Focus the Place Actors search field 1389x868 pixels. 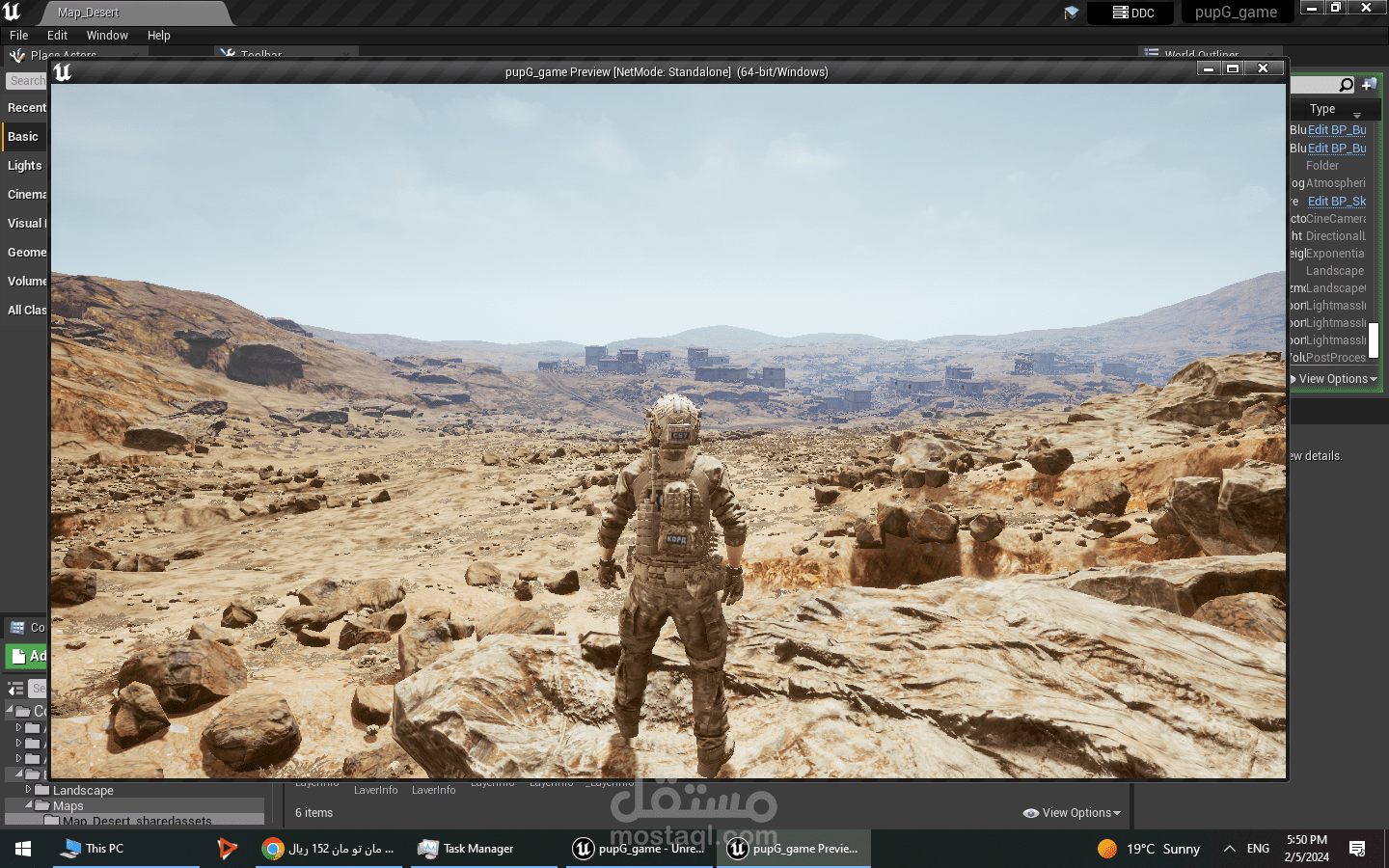pyautogui.click(x=26, y=81)
